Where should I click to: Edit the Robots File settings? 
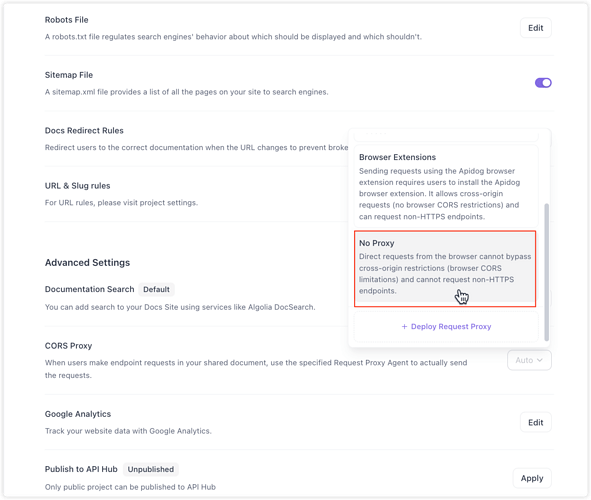(535, 28)
